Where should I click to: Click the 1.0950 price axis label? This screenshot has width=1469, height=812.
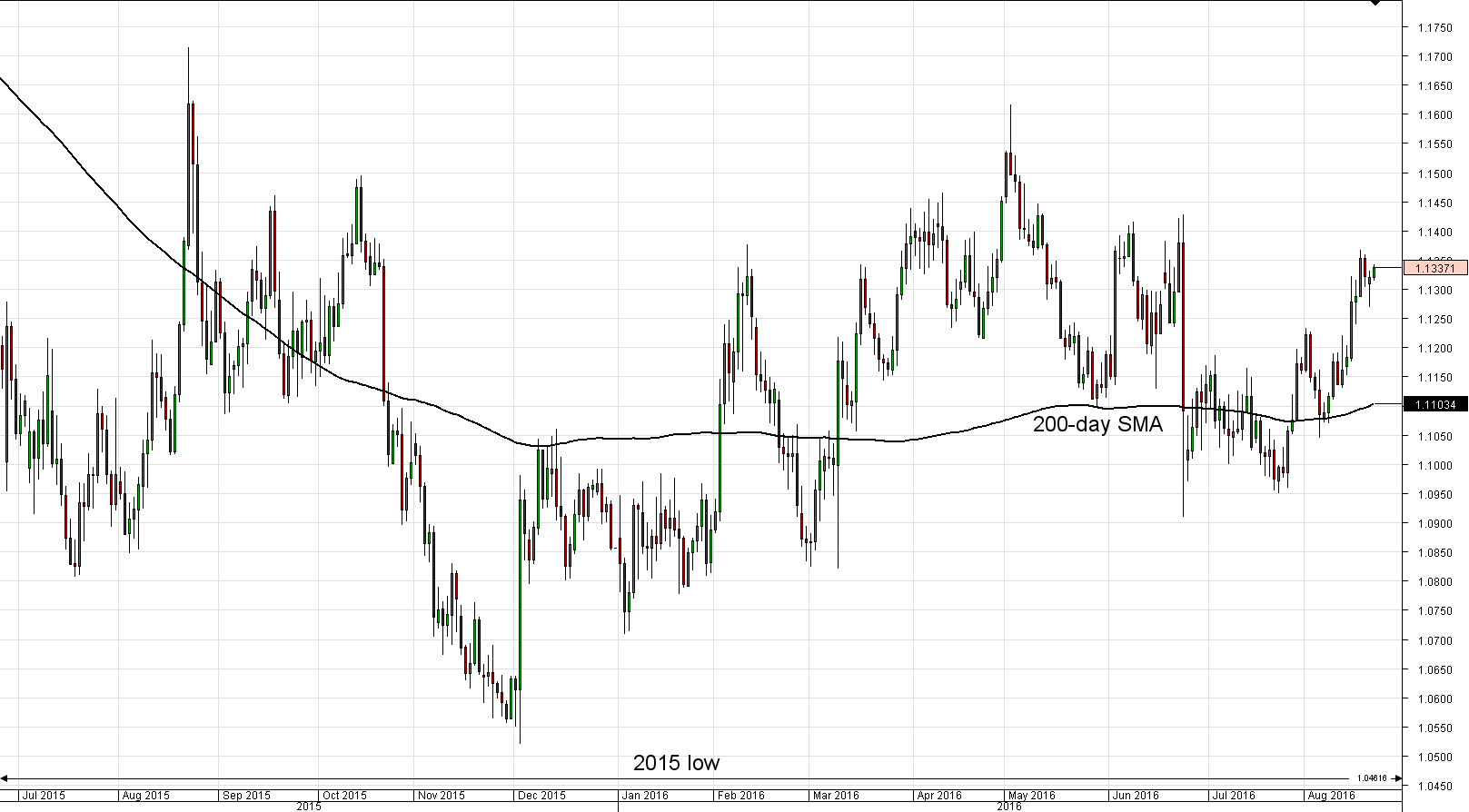pyautogui.click(x=1435, y=495)
